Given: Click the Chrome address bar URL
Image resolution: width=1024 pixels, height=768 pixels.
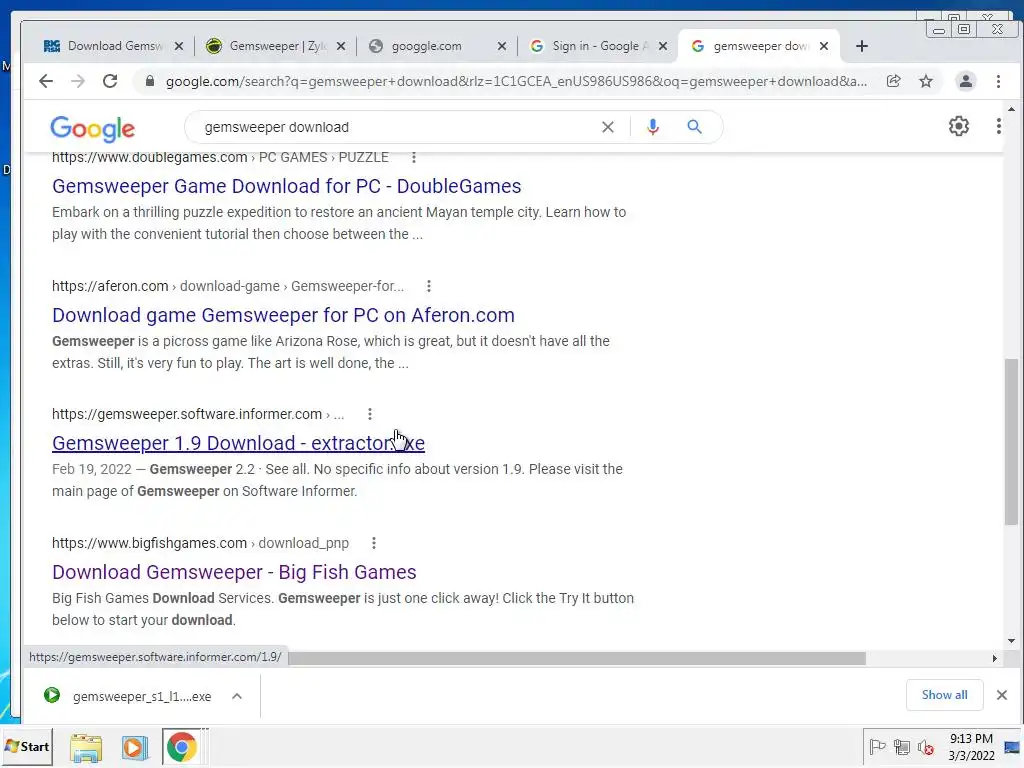Looking at the screenshot, I should pos(516,82).
